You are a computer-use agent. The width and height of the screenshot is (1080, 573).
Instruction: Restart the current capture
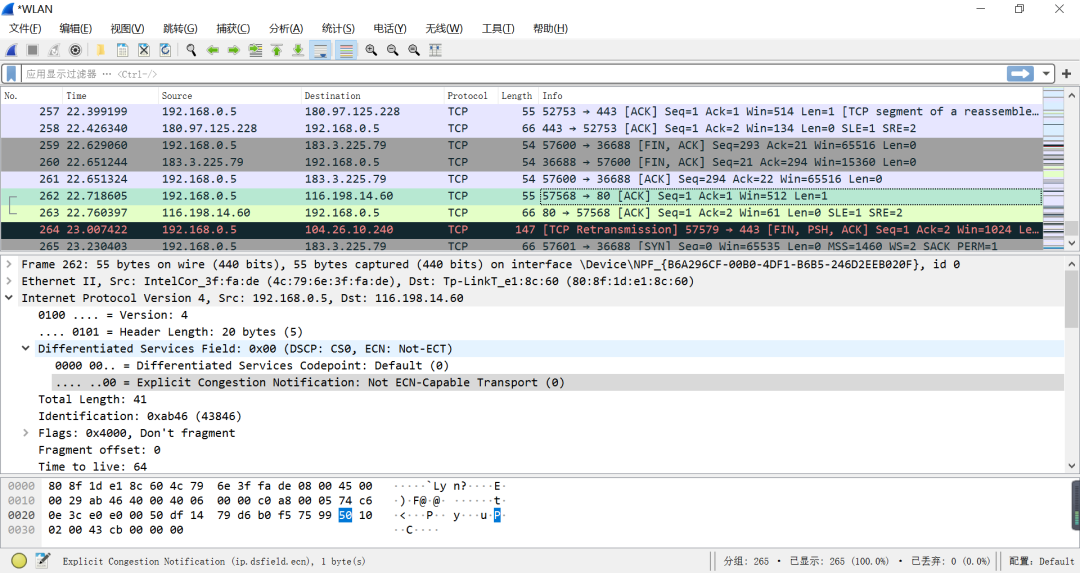click(54, 50)
